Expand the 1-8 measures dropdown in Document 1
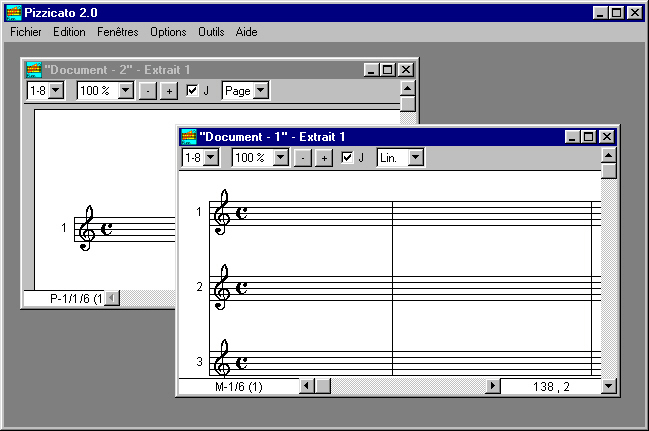Viewport: 649px width, 431px height. pyautogui.click(x=211, y=157)
